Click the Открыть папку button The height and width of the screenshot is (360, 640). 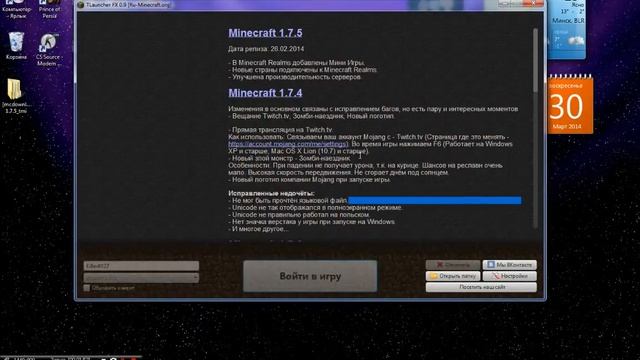pos(453,276)
